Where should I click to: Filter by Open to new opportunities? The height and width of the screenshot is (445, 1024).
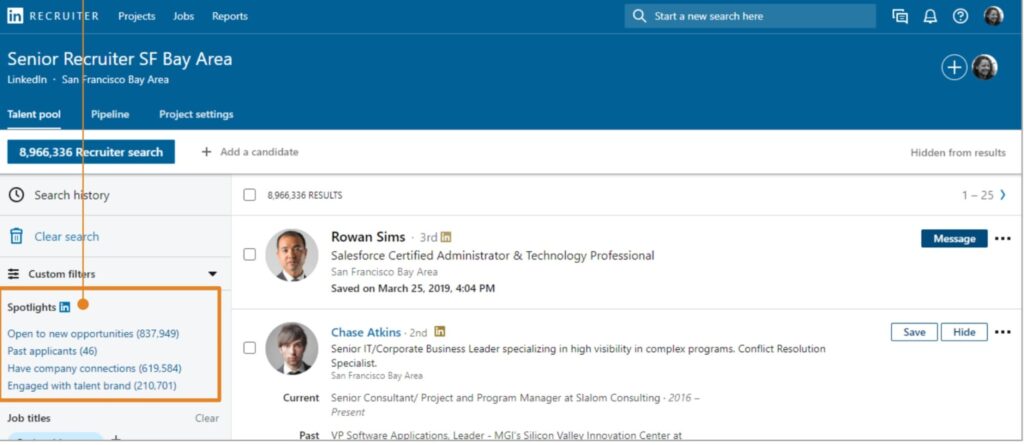point(93,333)
